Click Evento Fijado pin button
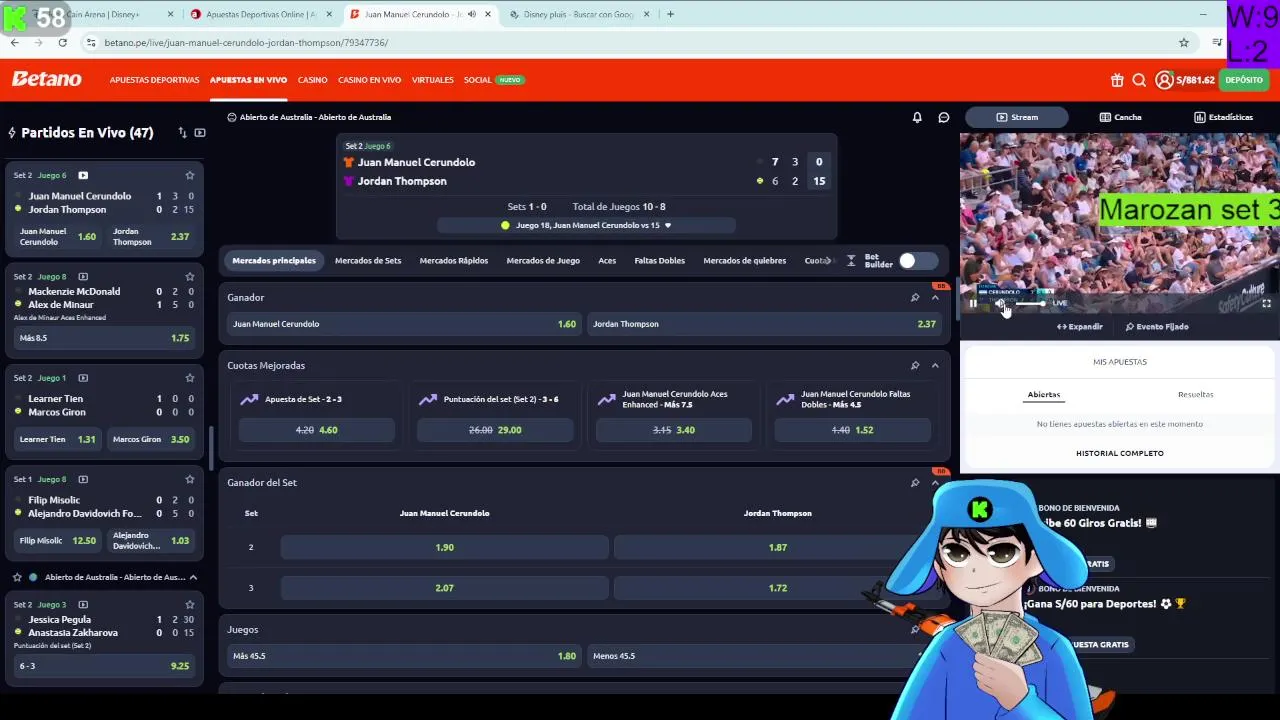Screen dimensions: 1280x720 [1157, 326]
